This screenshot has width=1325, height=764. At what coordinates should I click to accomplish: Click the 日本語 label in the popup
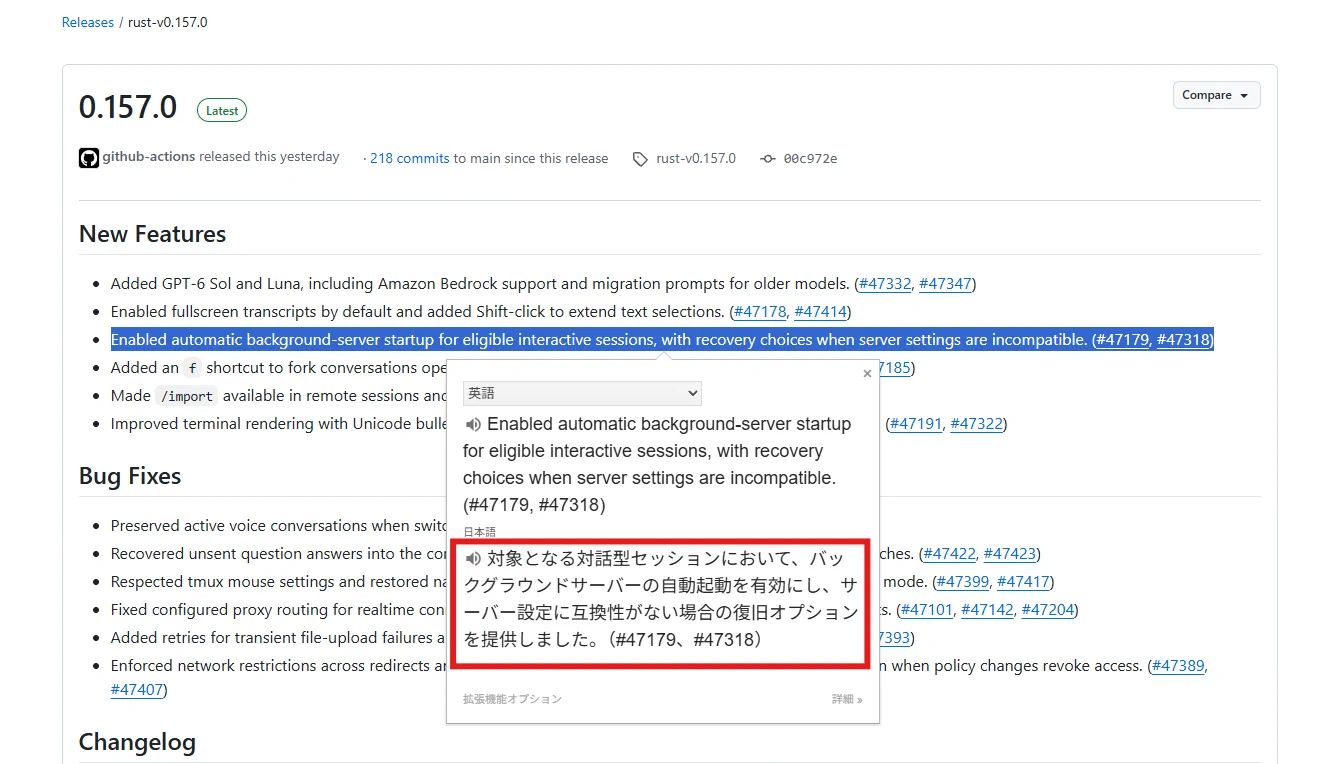pos(479,532)
